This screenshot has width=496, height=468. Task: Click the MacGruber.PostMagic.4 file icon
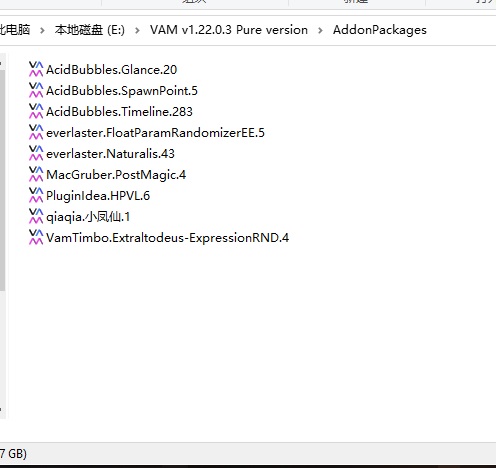click(36, 174)
